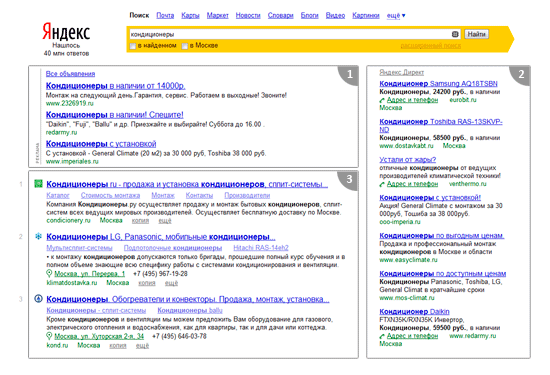The image size is (550, 375).
Task: Tick the 'в Москве' checkbox
Action: pos(185,46)
